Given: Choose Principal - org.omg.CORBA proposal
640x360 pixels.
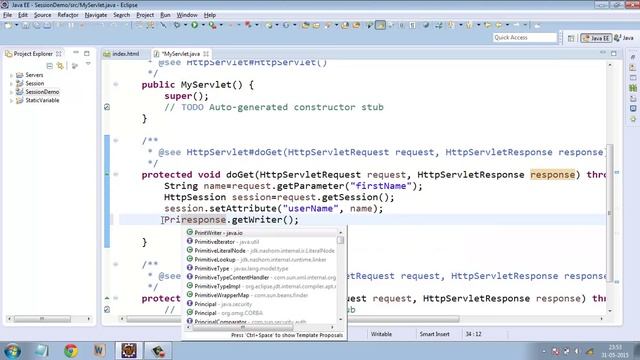Looking at the screenshot, I should click(x=260, y=313).
